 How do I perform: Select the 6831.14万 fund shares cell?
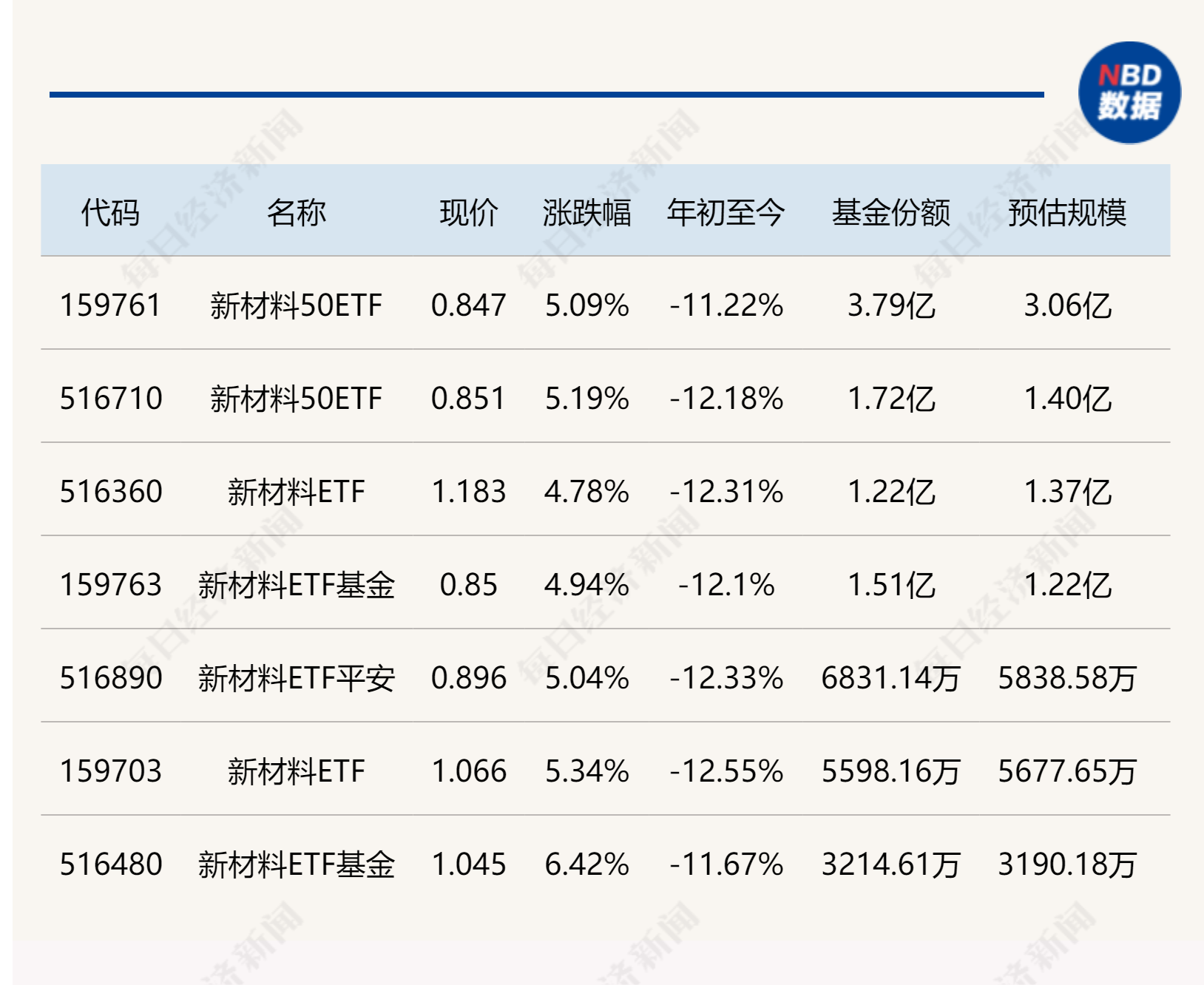891,678
